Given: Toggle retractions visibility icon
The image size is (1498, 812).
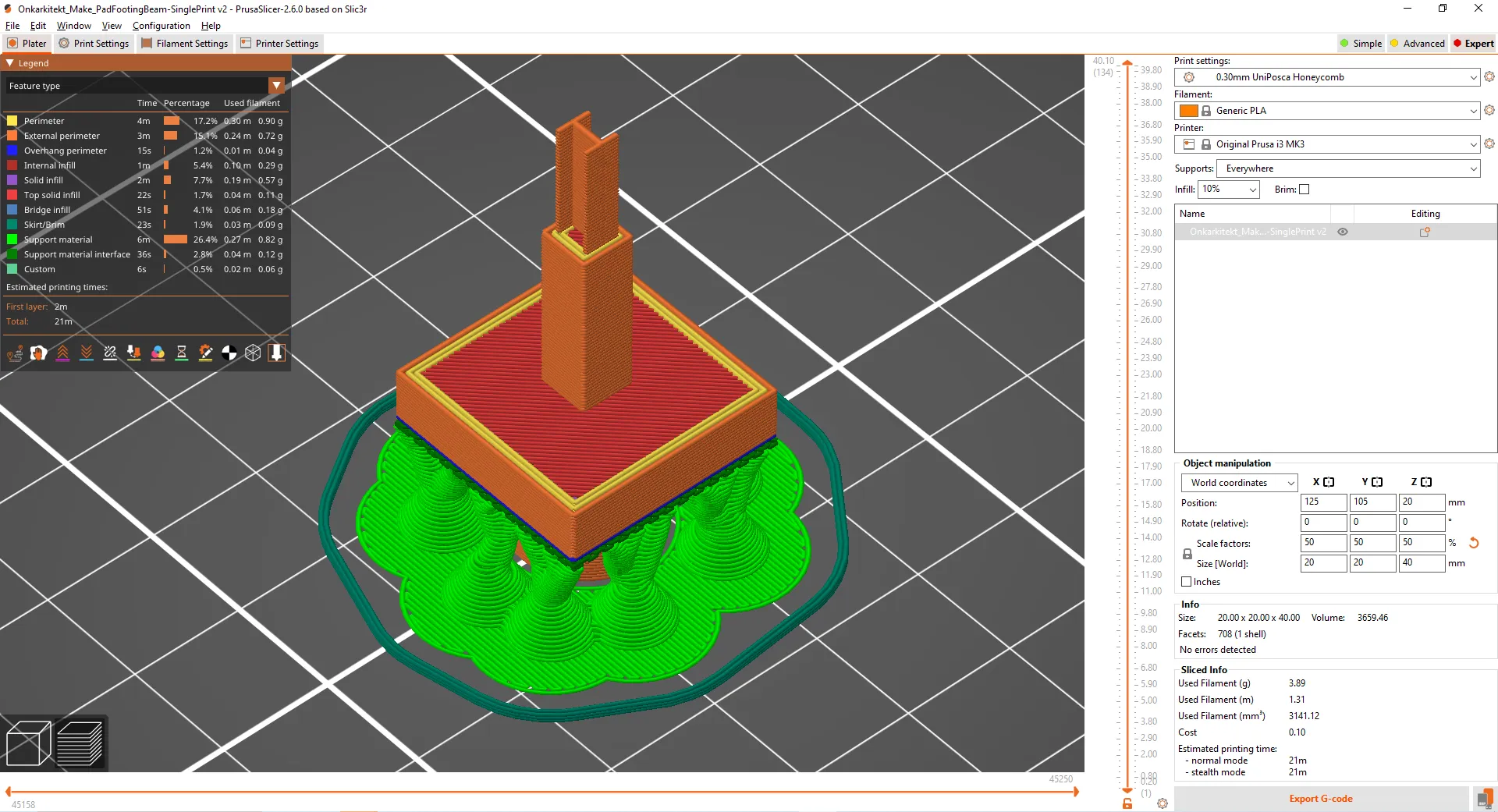Looking at the screenshot, I should coord(62,353).
